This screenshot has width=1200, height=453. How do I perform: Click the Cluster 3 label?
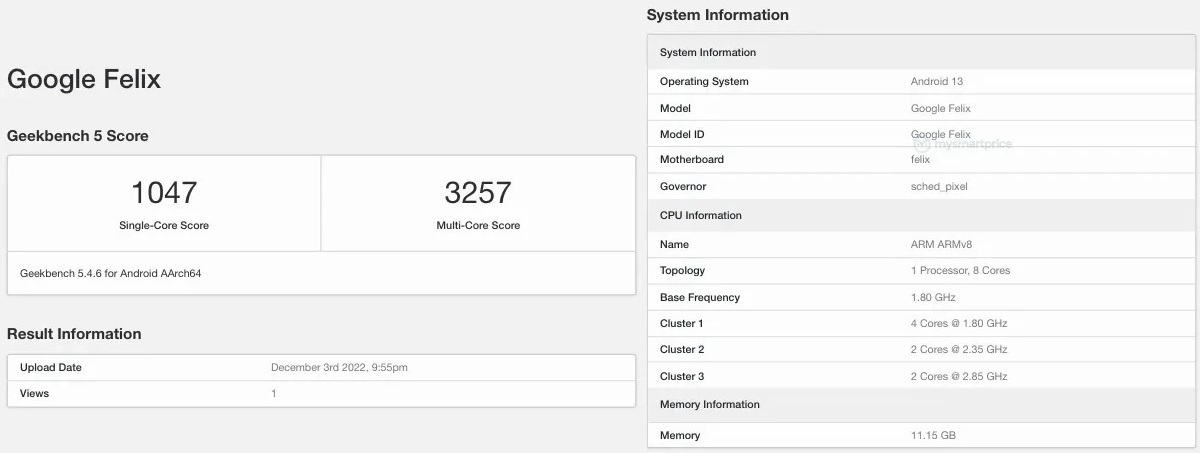[x=682, y=377]
